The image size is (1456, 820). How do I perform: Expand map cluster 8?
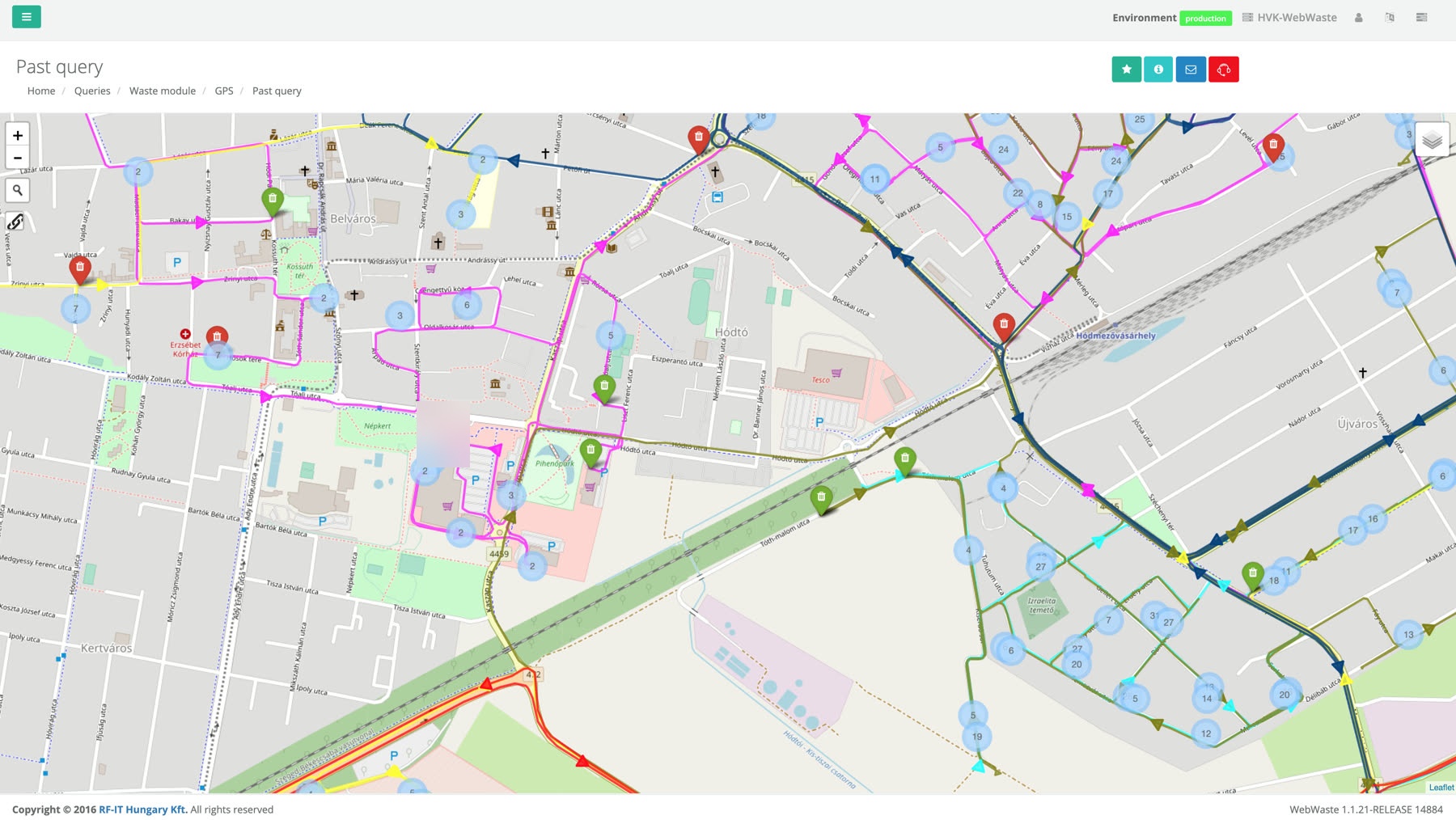1040,205
